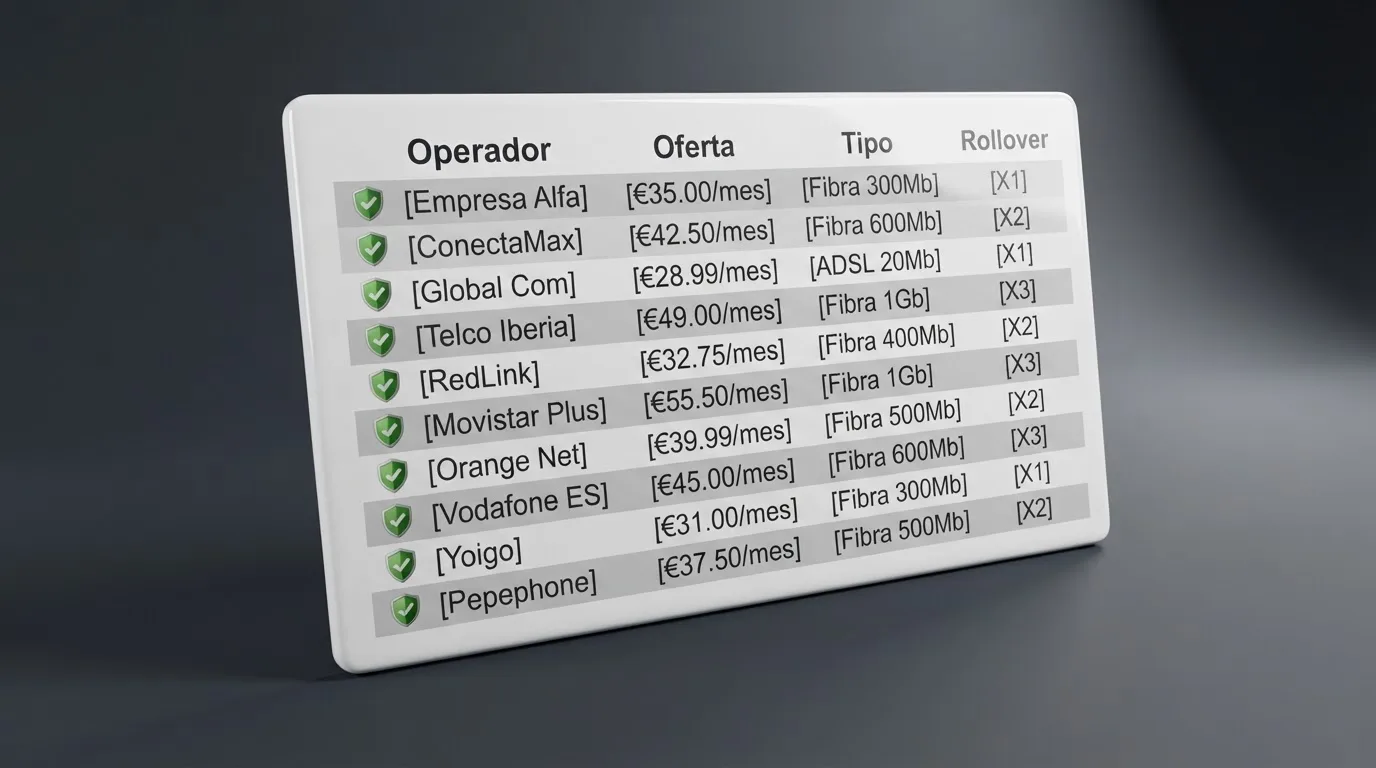Click the shield checkmark for Movistar Plus
Image resolution: width=1376 pixels, height=768 pixels.
tap(388, 430)
